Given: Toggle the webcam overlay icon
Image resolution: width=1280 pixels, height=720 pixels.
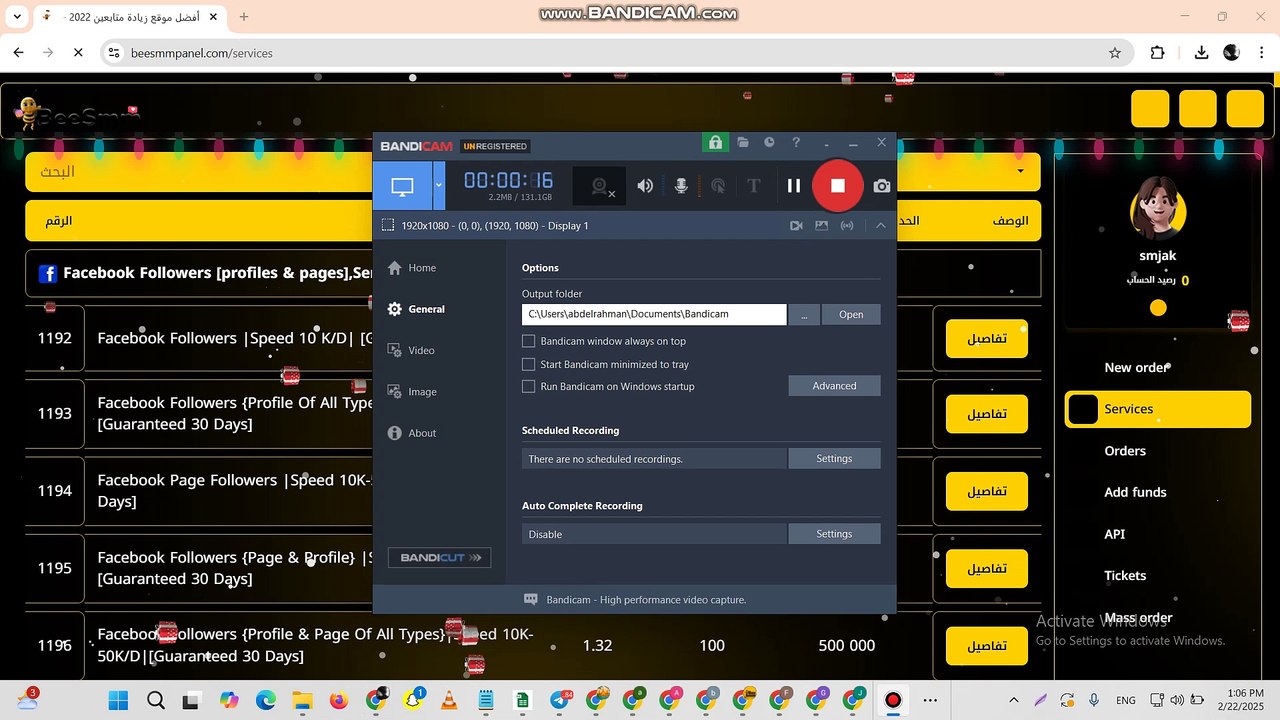Looking at the screenshot, I should click(600, 186).
